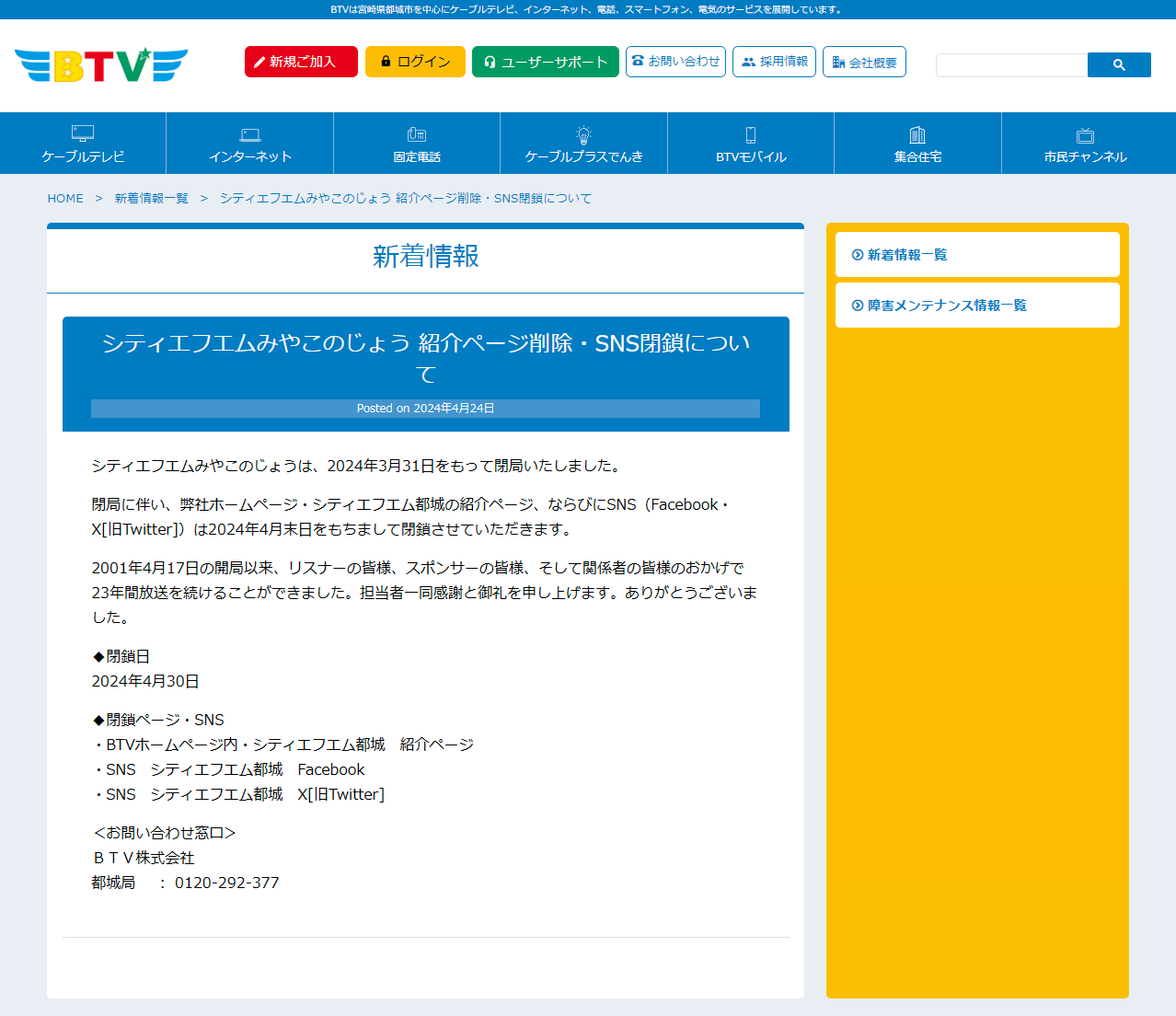Click the phone icon above 固定電話
The image size is (1176, 1016).
417,134
